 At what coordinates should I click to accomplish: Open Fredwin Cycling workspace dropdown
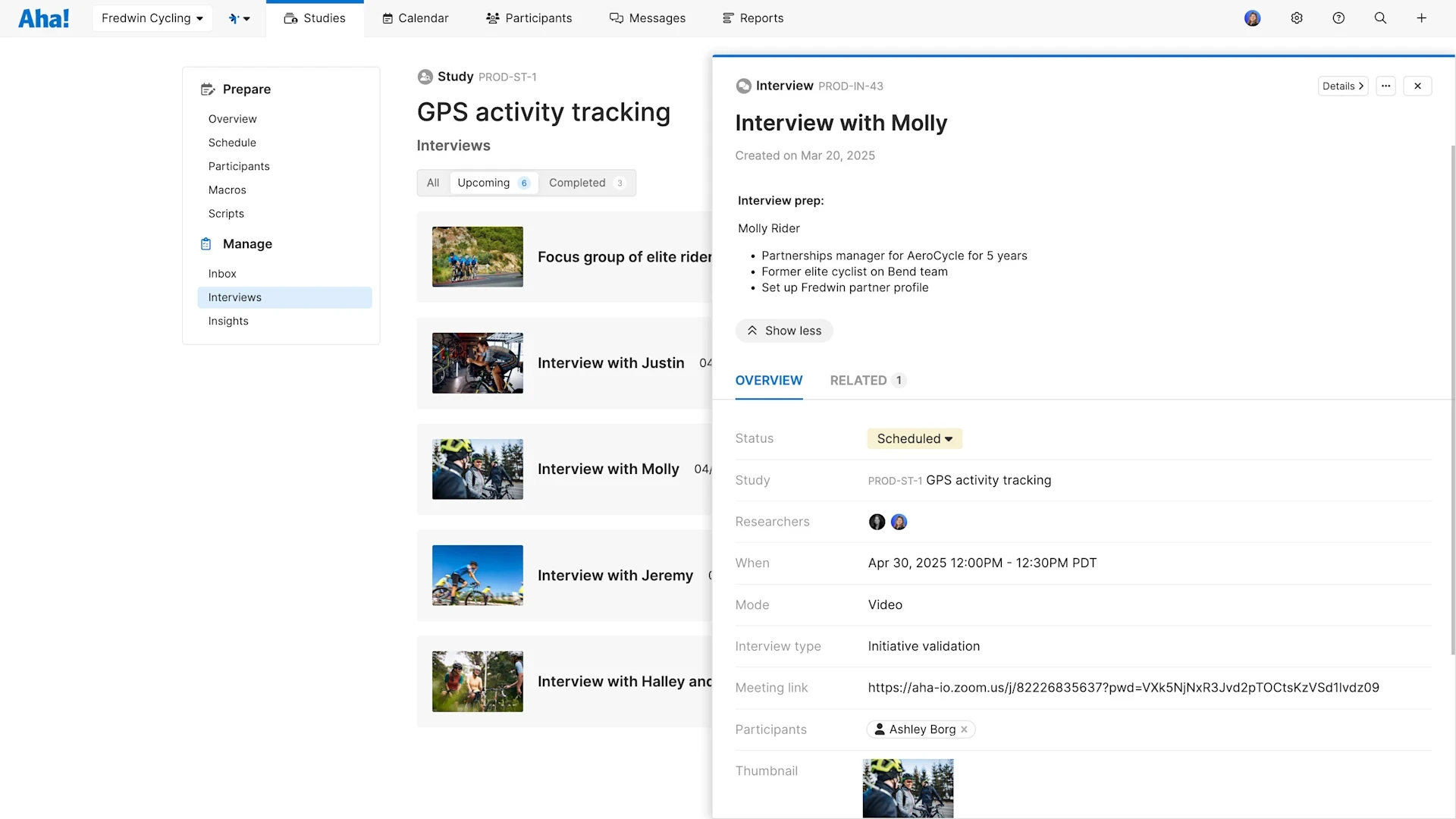[x=152, y=18]
